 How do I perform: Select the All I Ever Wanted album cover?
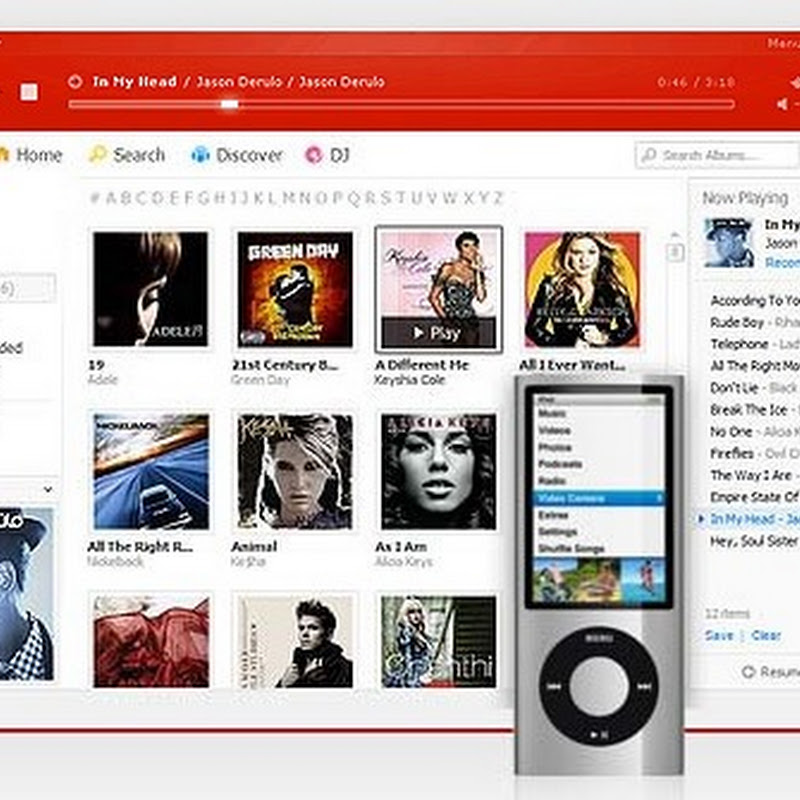582,289
